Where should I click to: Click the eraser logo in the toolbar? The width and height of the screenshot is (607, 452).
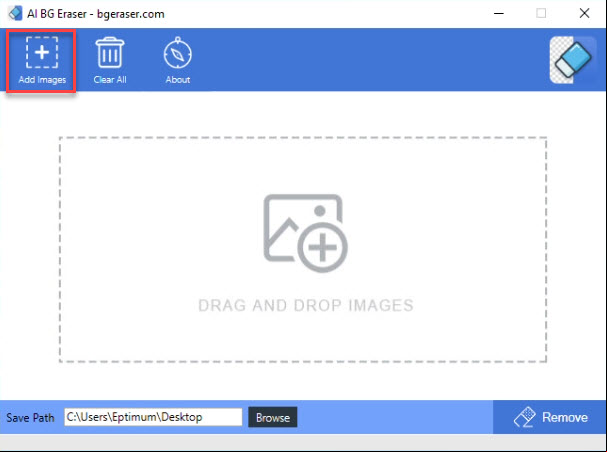tap(573, 60)
